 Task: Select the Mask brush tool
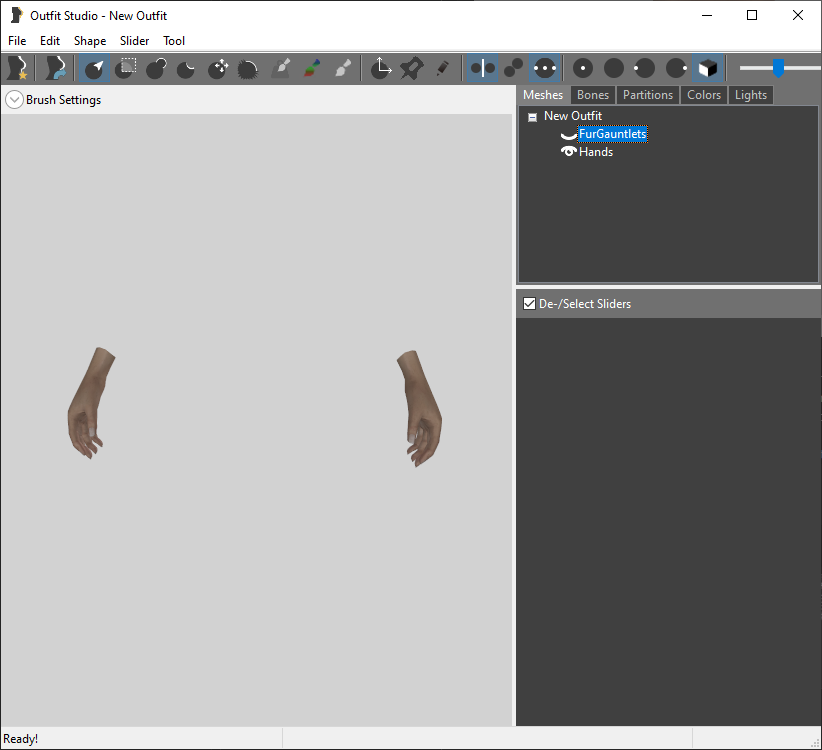pos(126,68)
